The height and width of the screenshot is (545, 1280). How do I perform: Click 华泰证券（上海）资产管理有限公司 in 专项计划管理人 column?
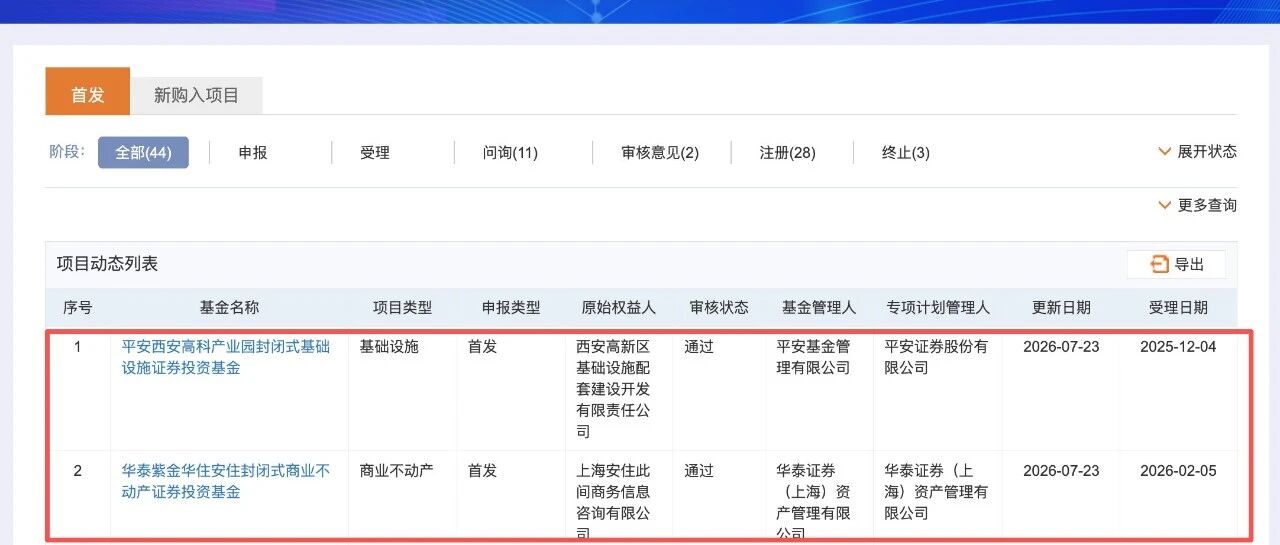coord(936,492)
